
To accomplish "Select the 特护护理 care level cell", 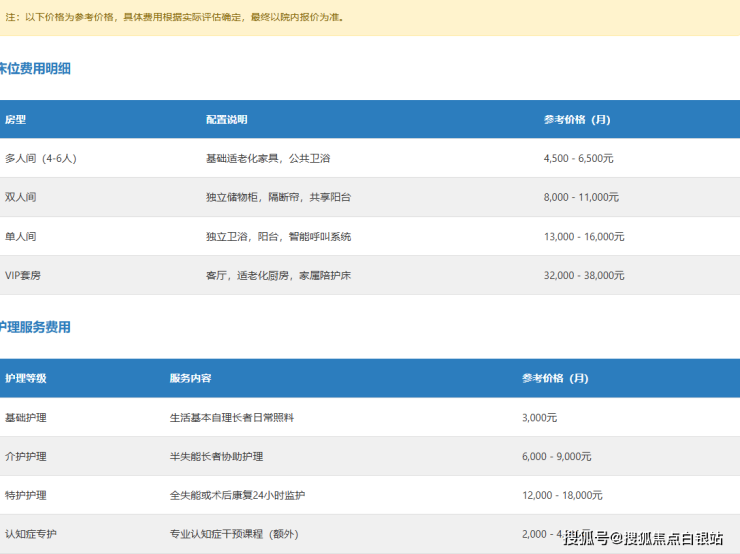I will point(25,495).
